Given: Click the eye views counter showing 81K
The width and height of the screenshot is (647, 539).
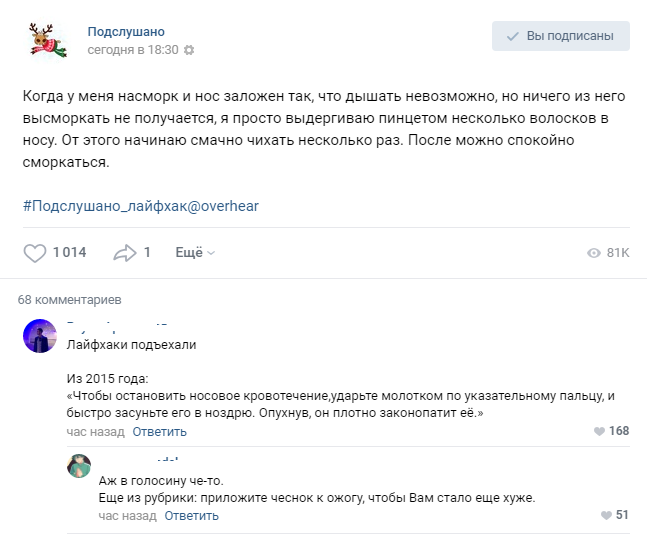Looking at the screenshot, I should click(608, 253).
